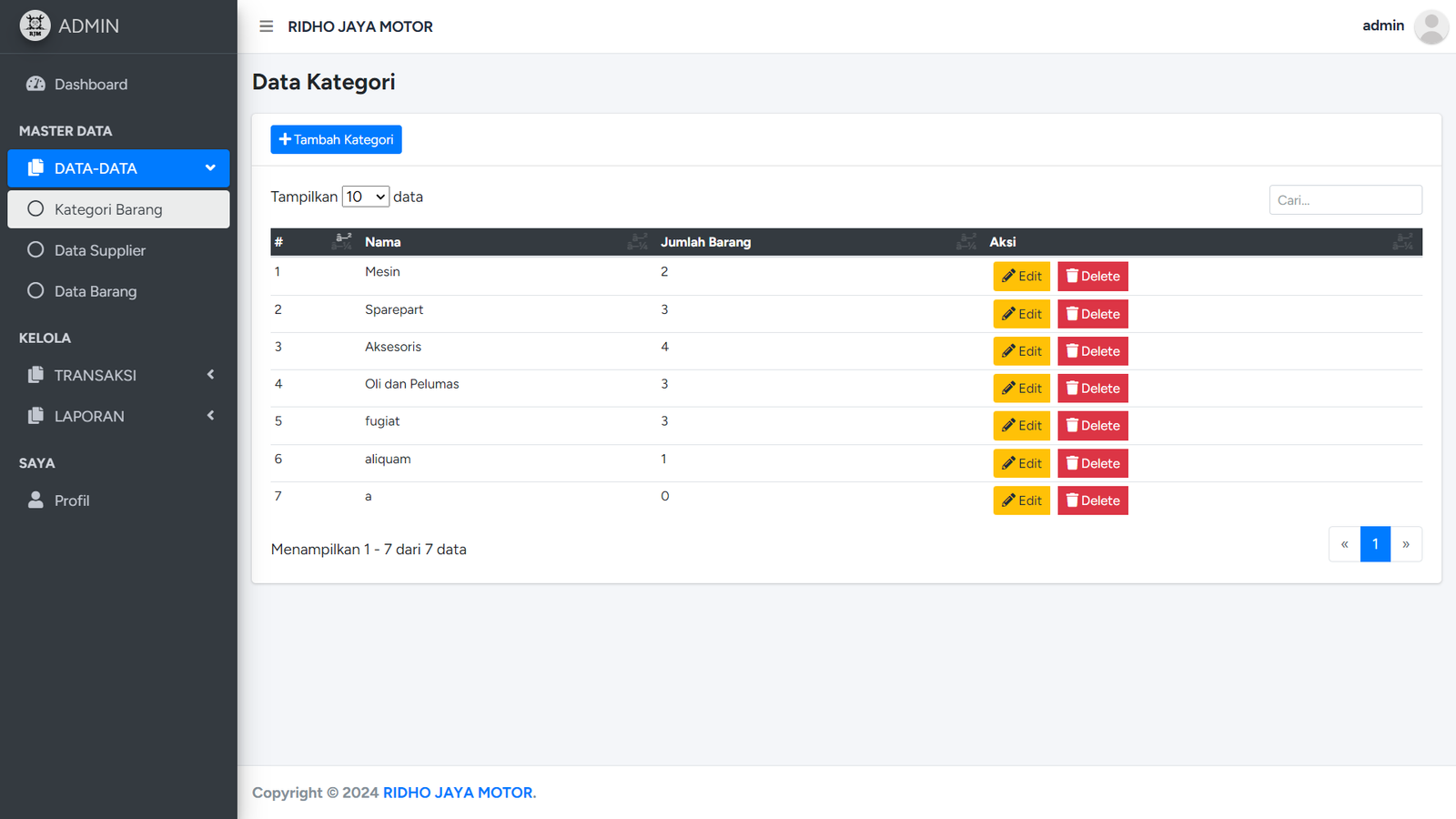Click the RIDHO JAYA MOTOR footer link

click(x=458, y=793)
